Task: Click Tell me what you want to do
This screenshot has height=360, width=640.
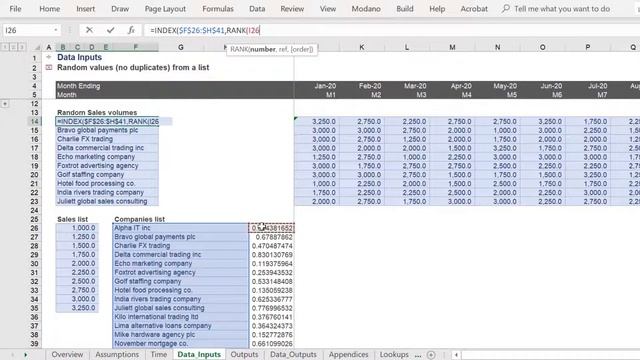Action: click(x=562, y=9)
